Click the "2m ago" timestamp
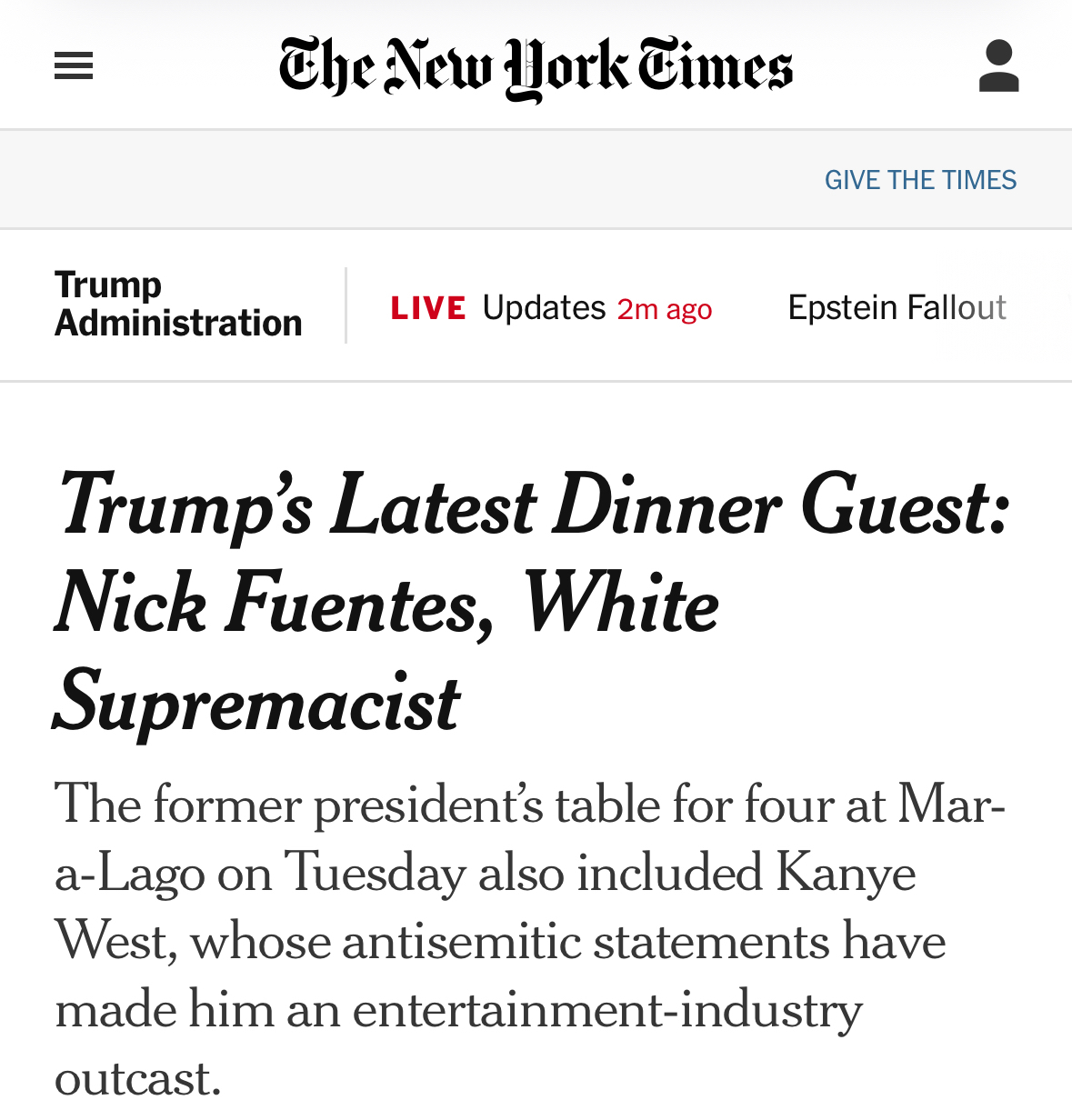The image size is (1072, 1120). [665, 310]
